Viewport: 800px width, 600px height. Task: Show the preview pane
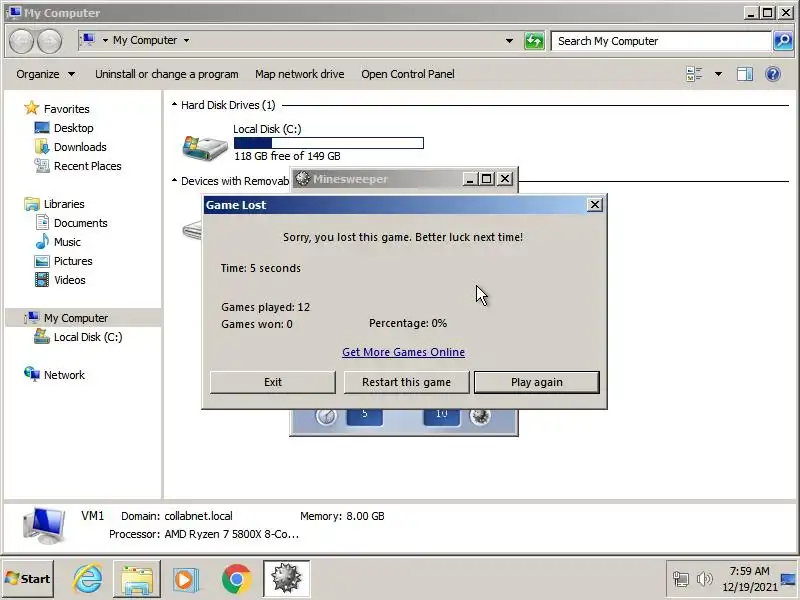tap(744, 74)
